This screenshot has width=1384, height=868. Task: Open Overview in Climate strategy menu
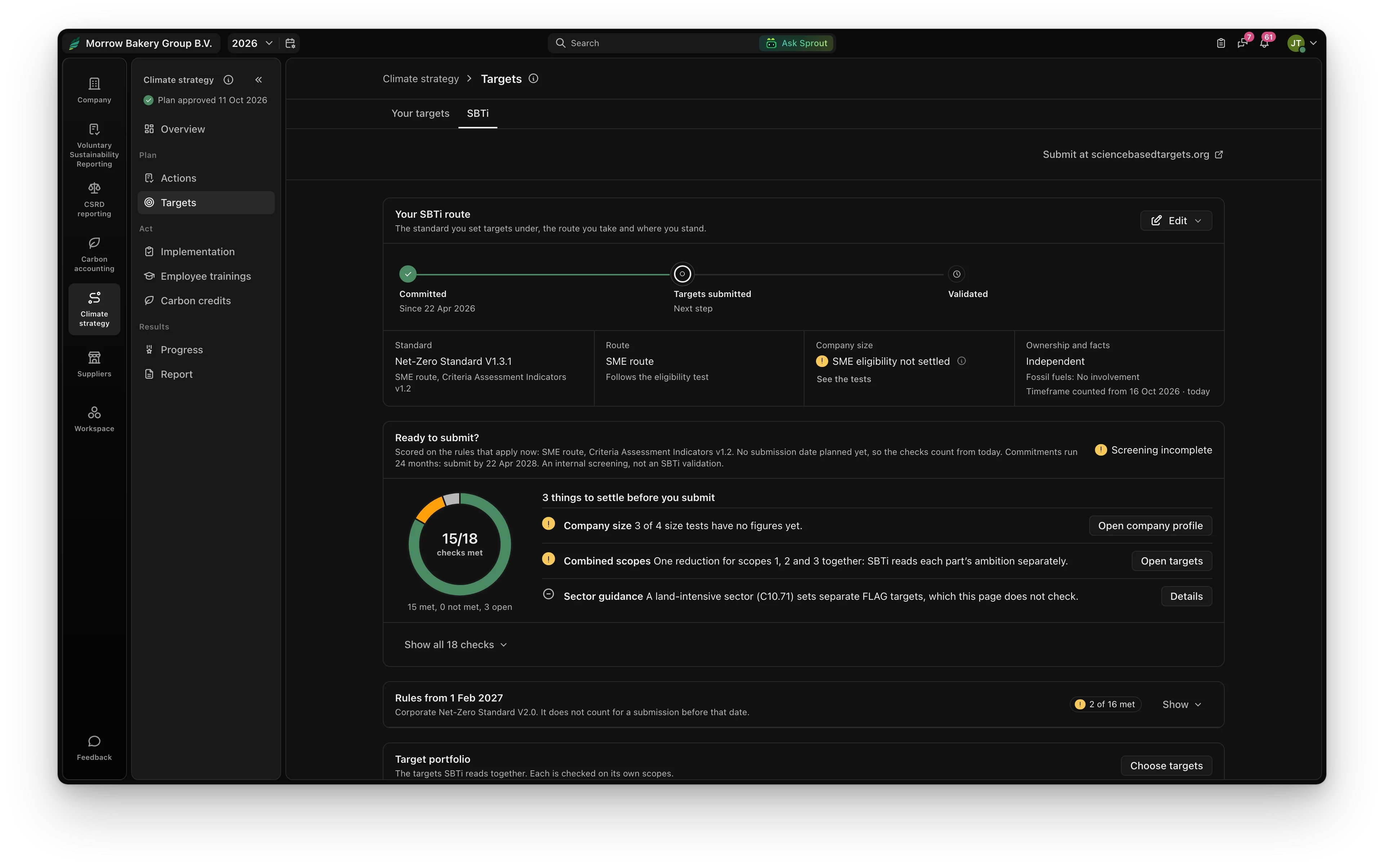[206, 129]
